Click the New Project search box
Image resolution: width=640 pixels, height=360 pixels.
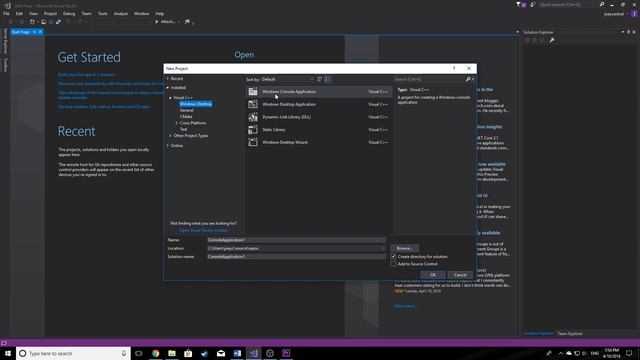[429, 79]
